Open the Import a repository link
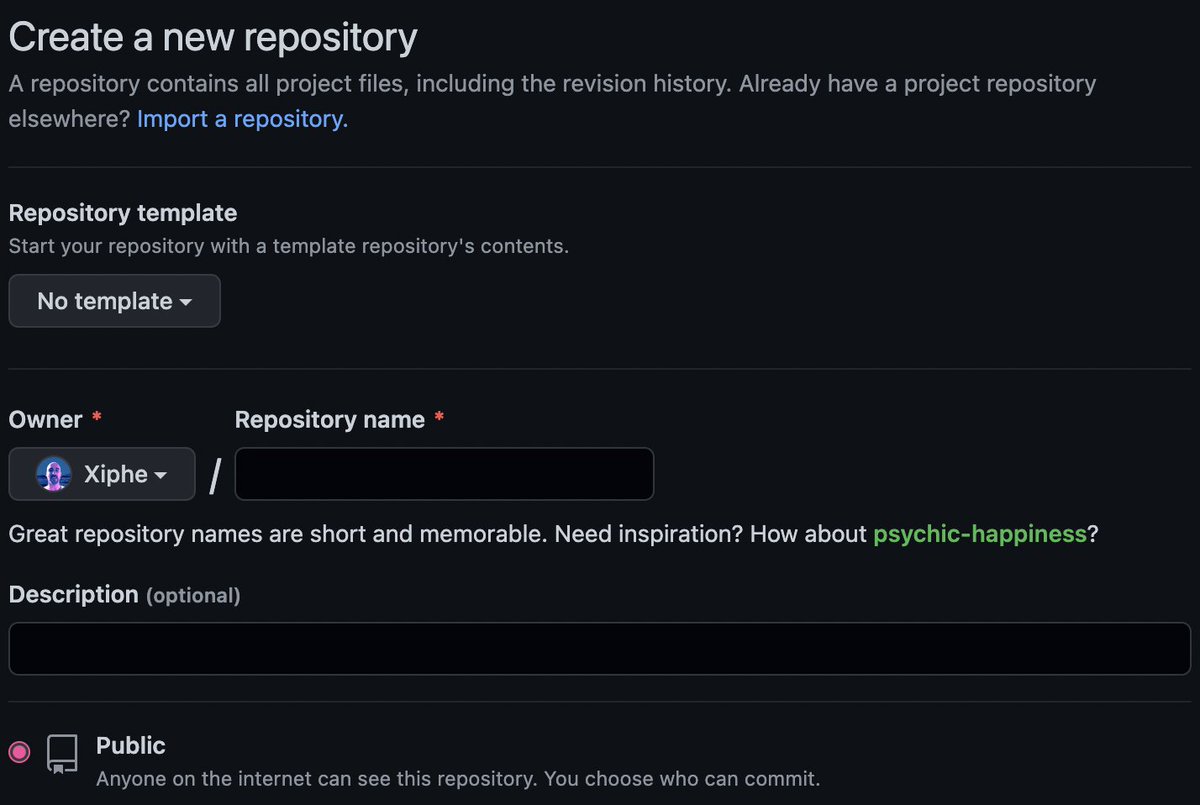 [242, 119]
